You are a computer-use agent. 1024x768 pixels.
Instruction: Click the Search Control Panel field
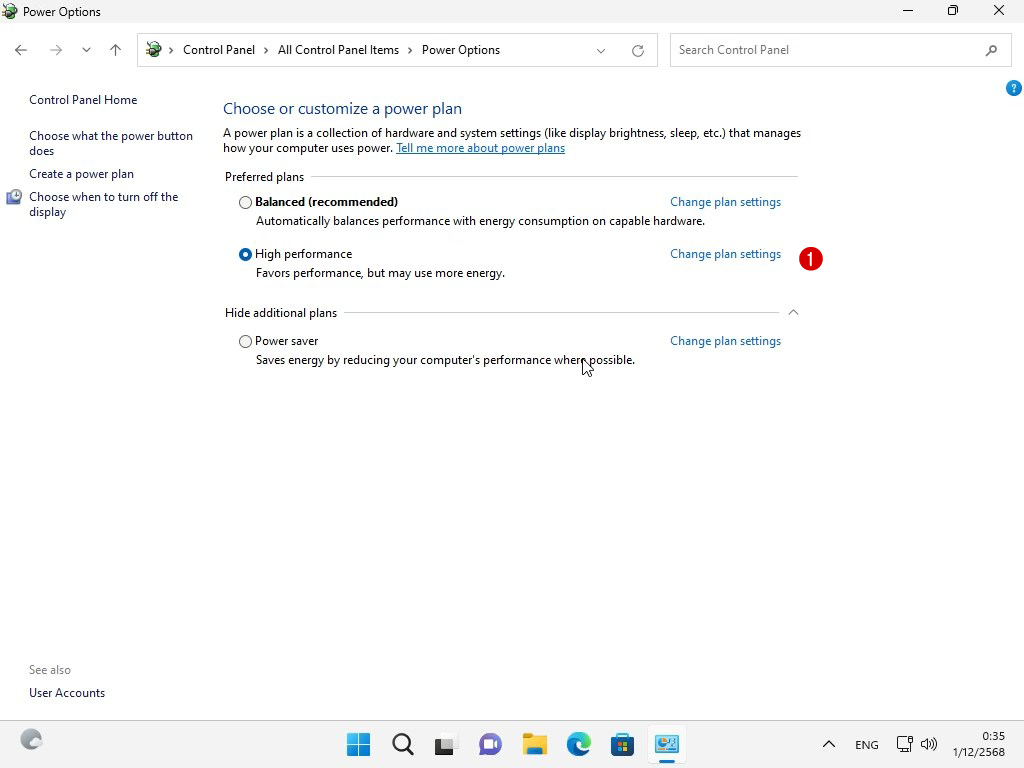(x=825, y=50)
